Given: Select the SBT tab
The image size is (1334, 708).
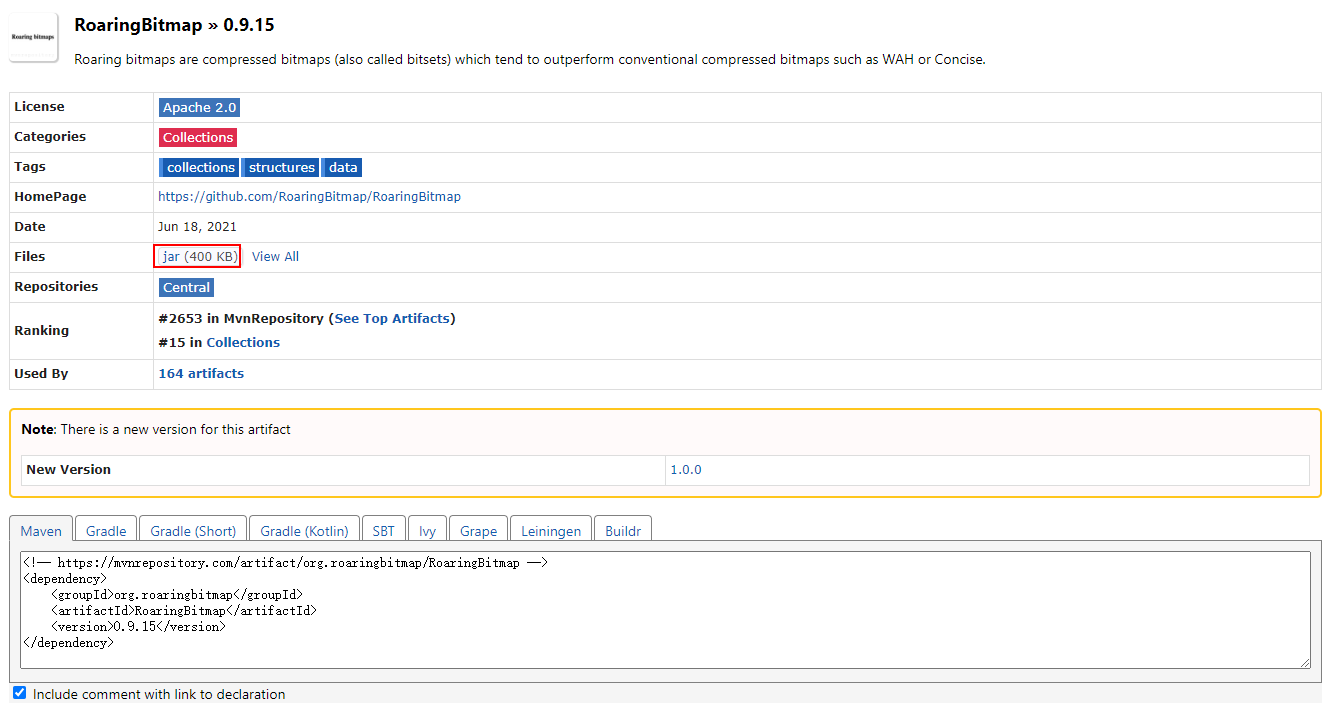Looking at the screenshot, I should click(384, 531).
